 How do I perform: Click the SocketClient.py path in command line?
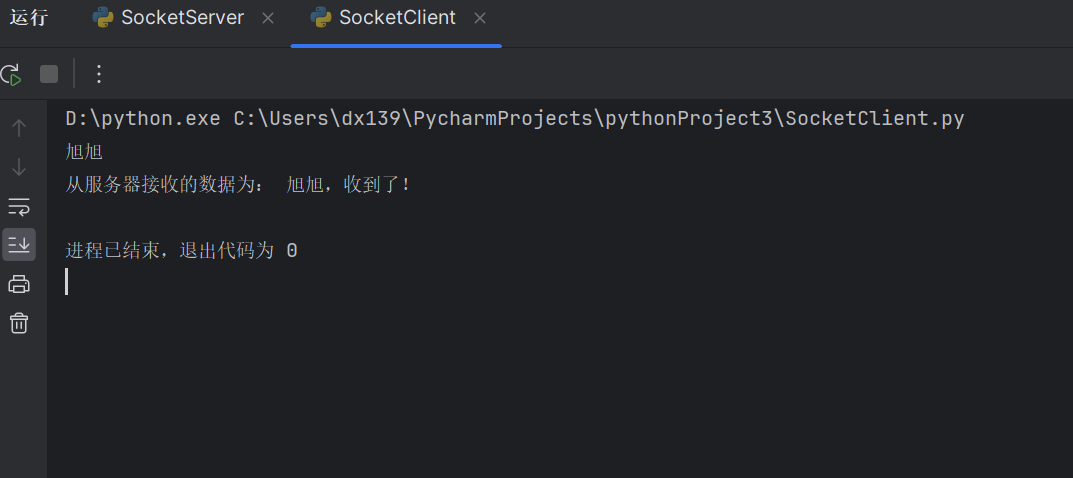tap(875, 119)
